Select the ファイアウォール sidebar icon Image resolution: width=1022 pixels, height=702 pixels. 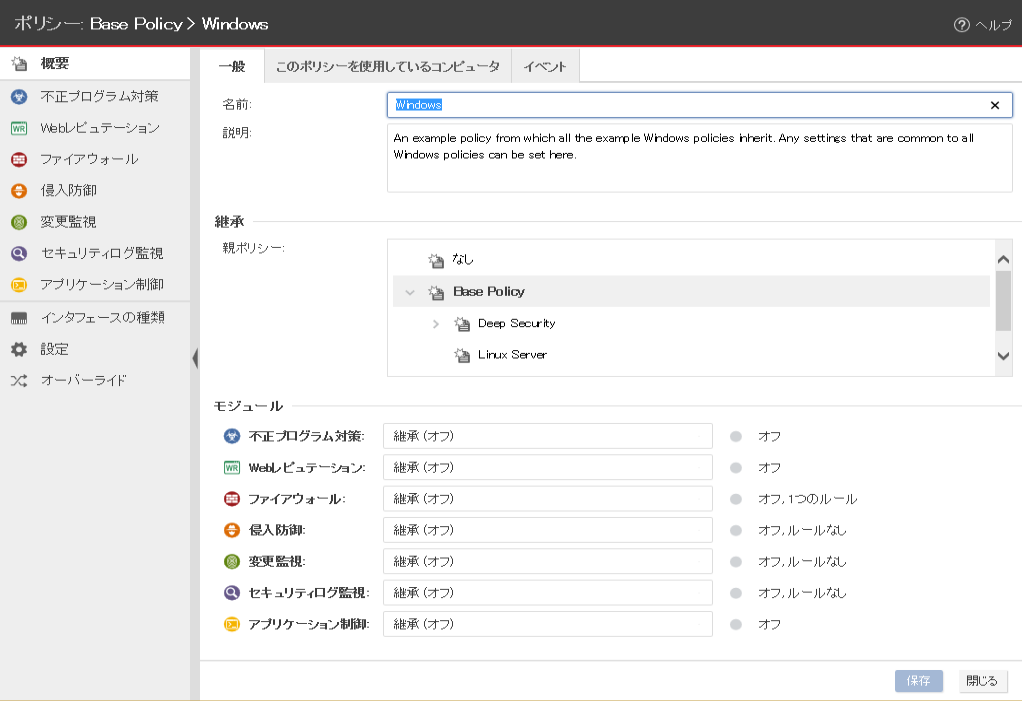(x=18, y=159)
